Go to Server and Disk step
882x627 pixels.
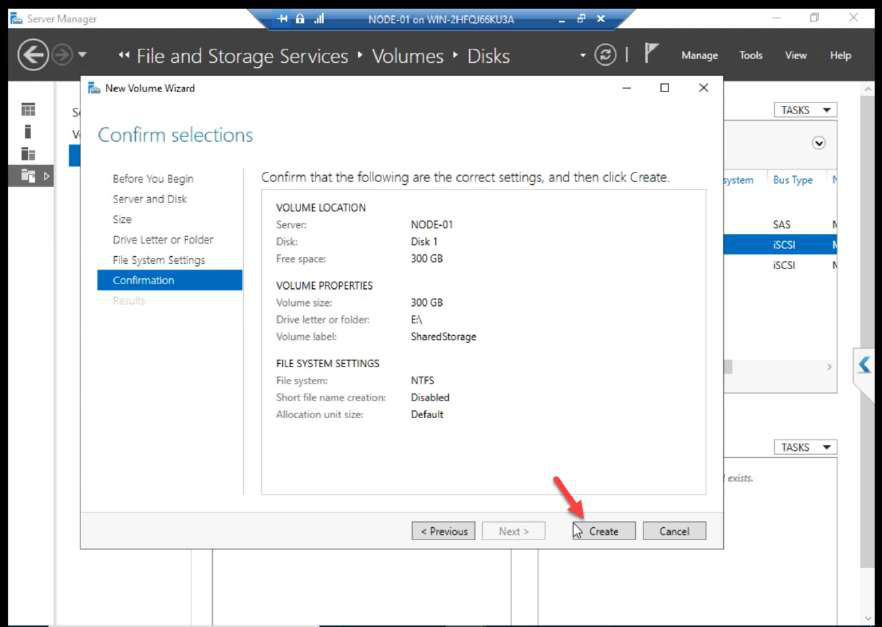point(150,199)
